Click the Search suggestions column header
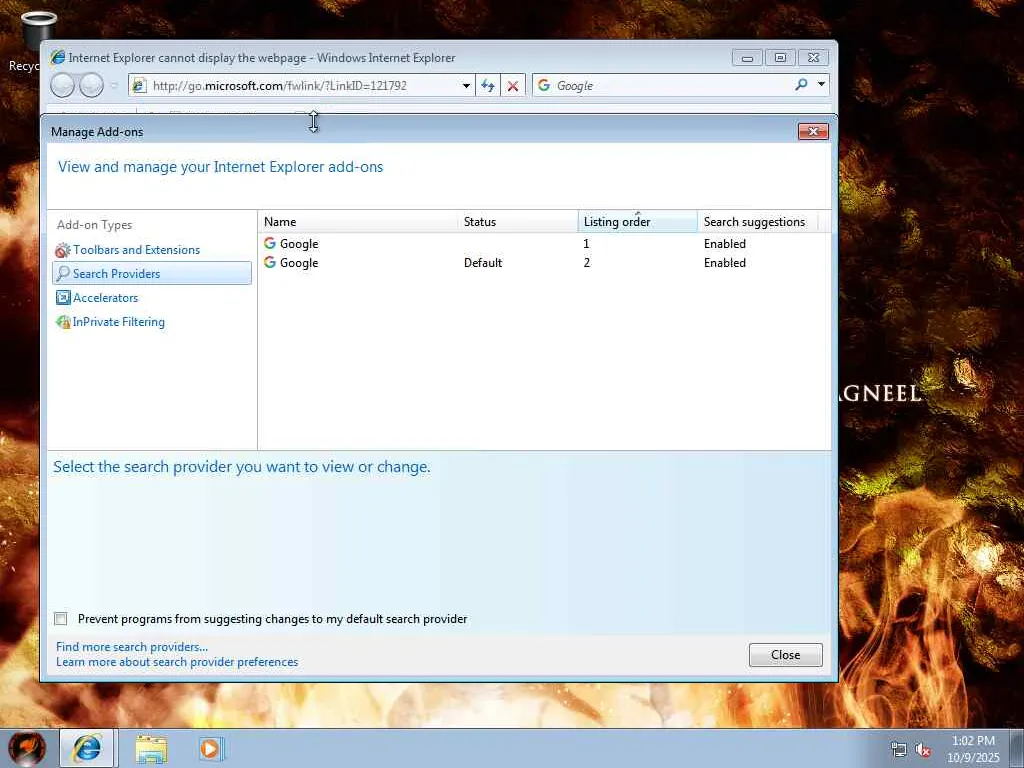The height and width of the screenshot is (768, 1024). pyautogui.click(x=758, y=221)
